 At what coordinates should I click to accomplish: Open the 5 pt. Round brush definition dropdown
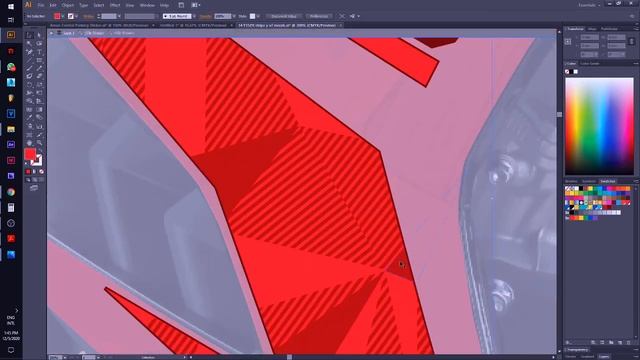[x=194, y=16]
